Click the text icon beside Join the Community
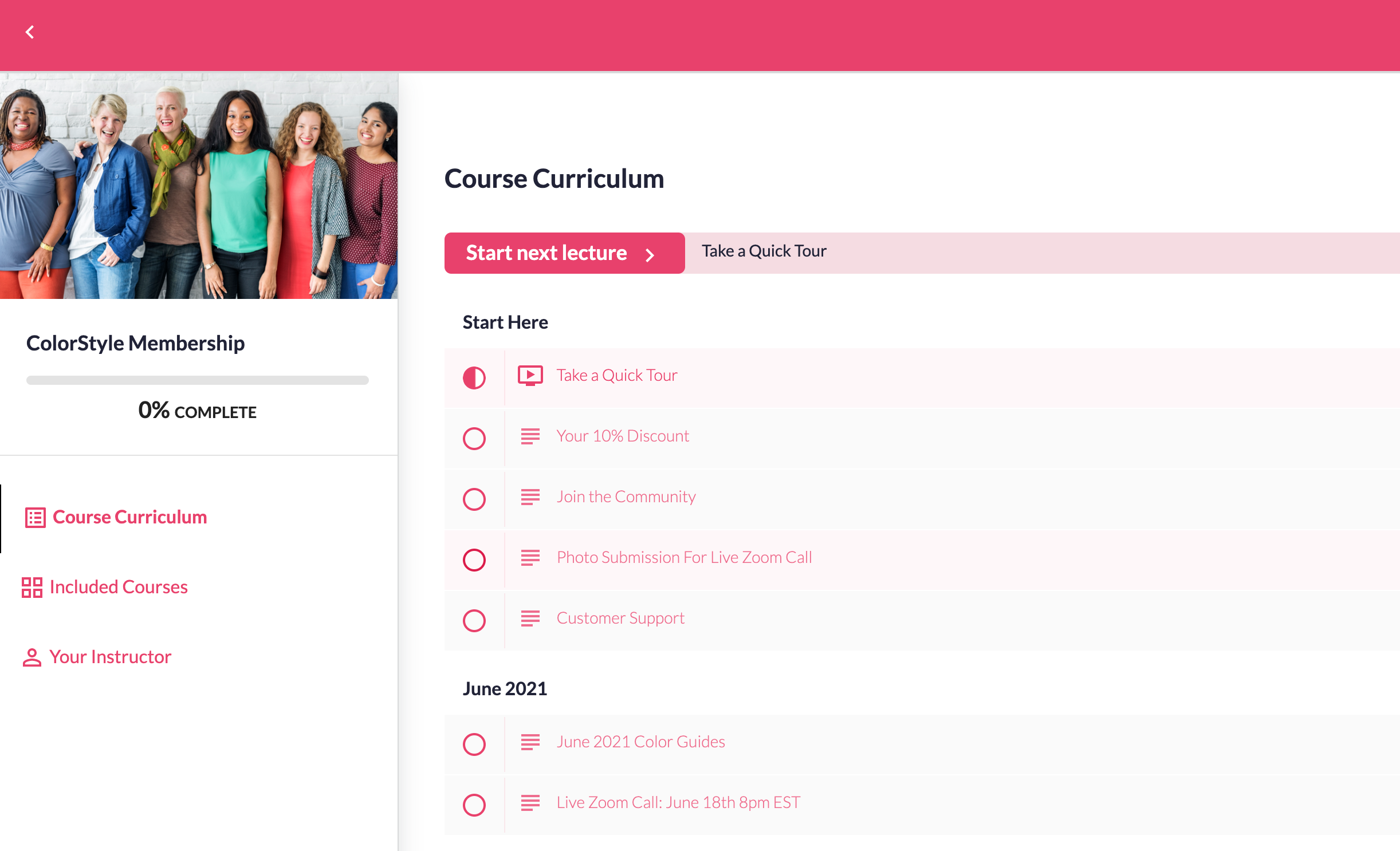The image size is (1400, 851). pyautogui.click(x=530, y=497)
